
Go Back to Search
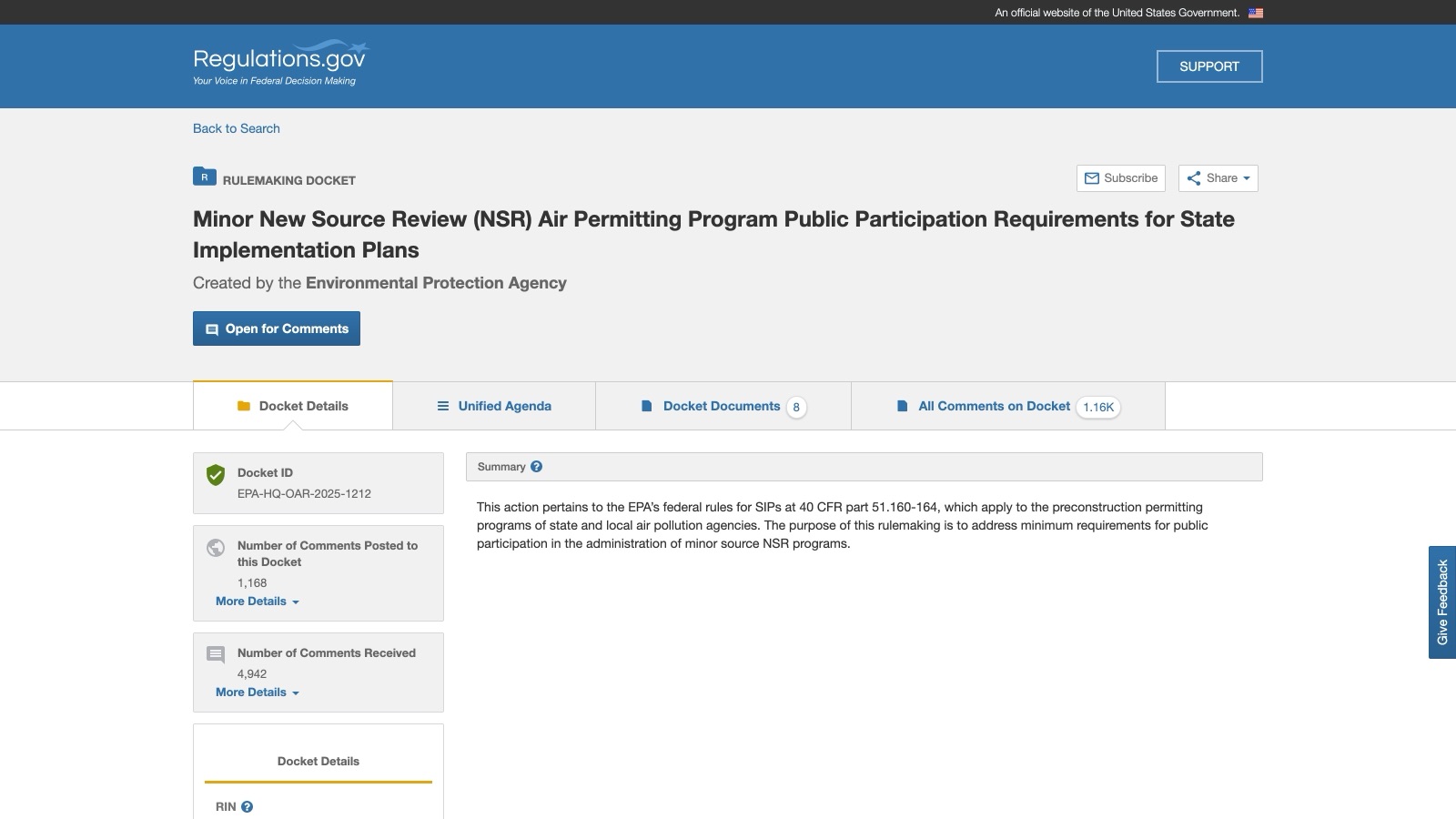pyautogui.click(x=237, y=128)
